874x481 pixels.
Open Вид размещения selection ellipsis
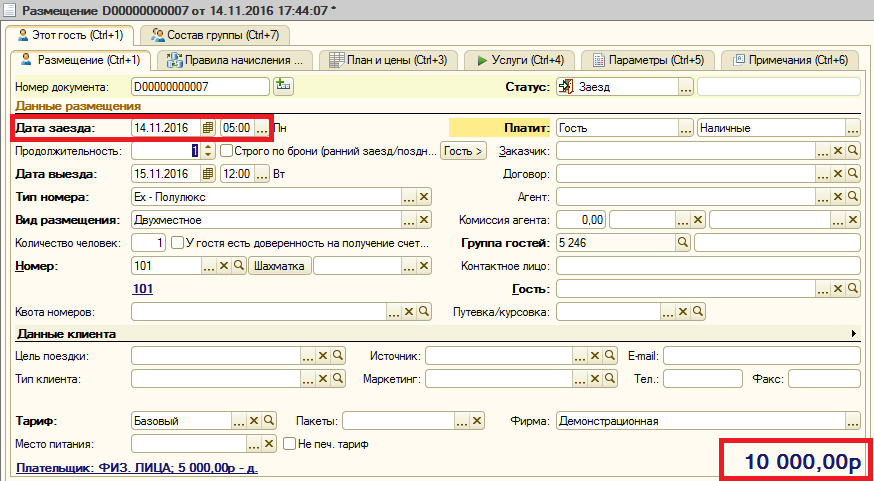[409, 220]
